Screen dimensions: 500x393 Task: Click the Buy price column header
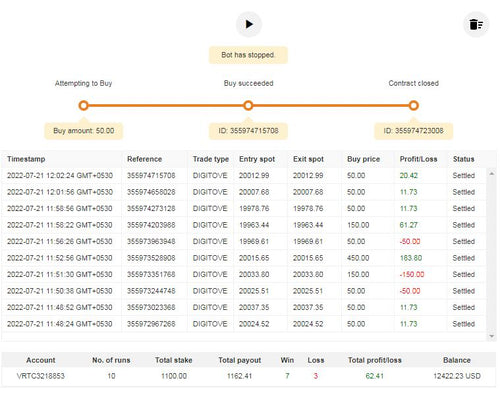363,159
